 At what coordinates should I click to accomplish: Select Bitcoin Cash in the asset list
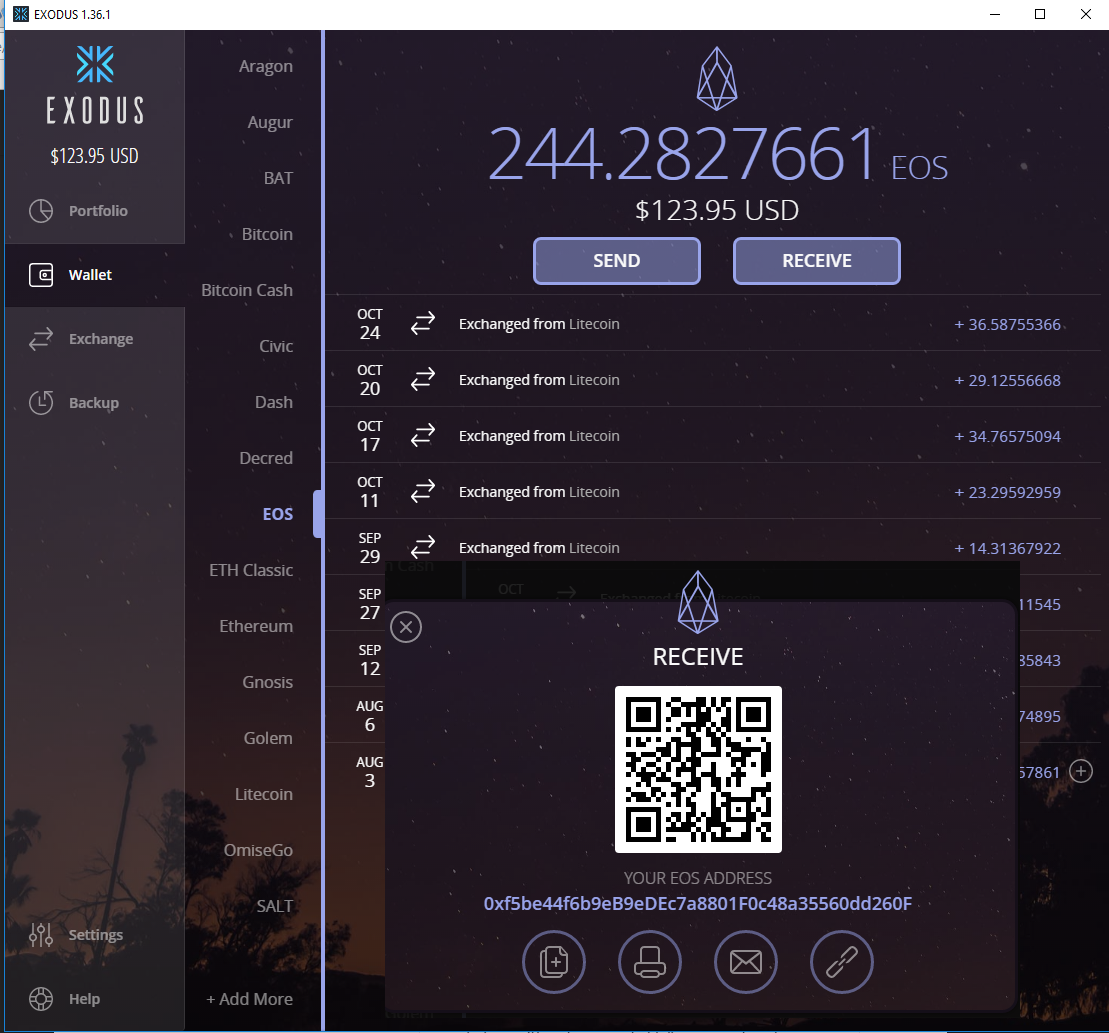click(246, 290)
